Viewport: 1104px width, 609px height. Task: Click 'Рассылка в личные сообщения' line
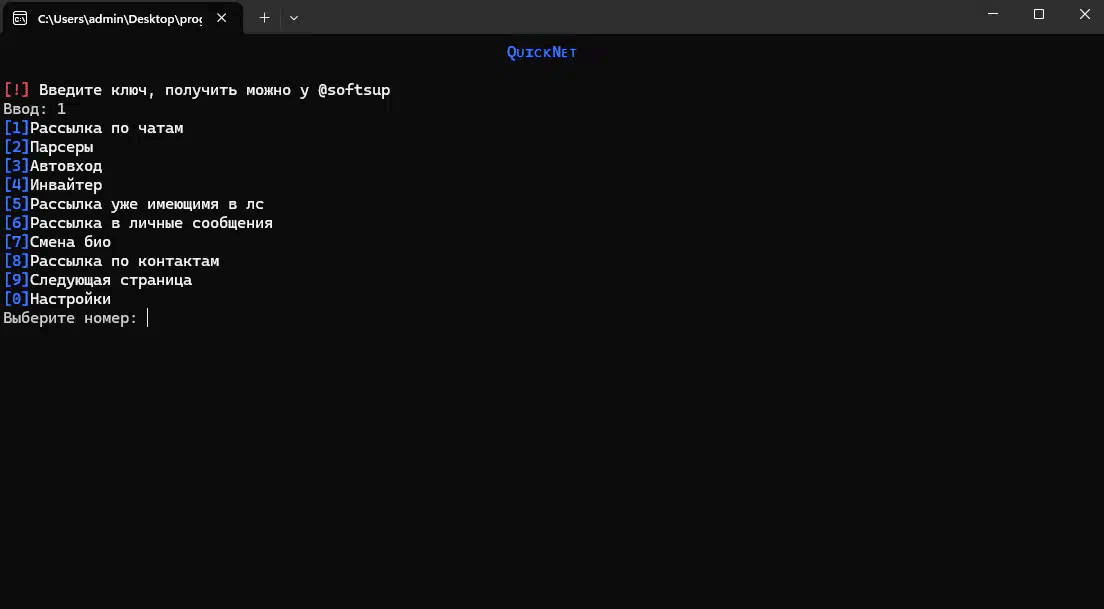(138, 223)
